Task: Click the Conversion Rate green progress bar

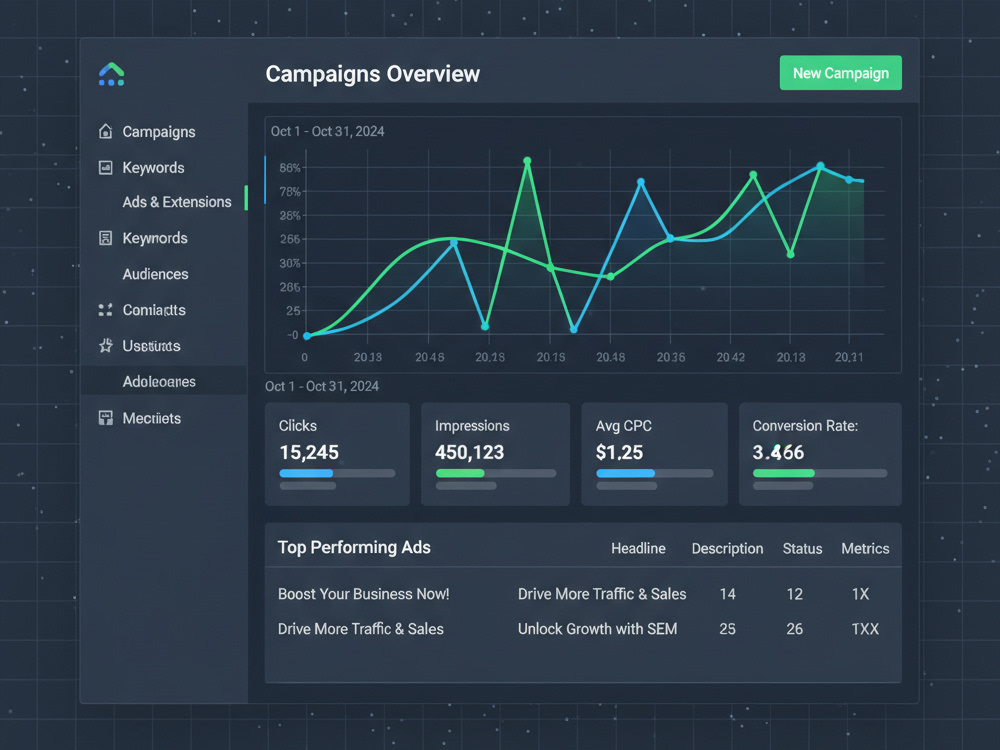Action: [x=784, y=473]
